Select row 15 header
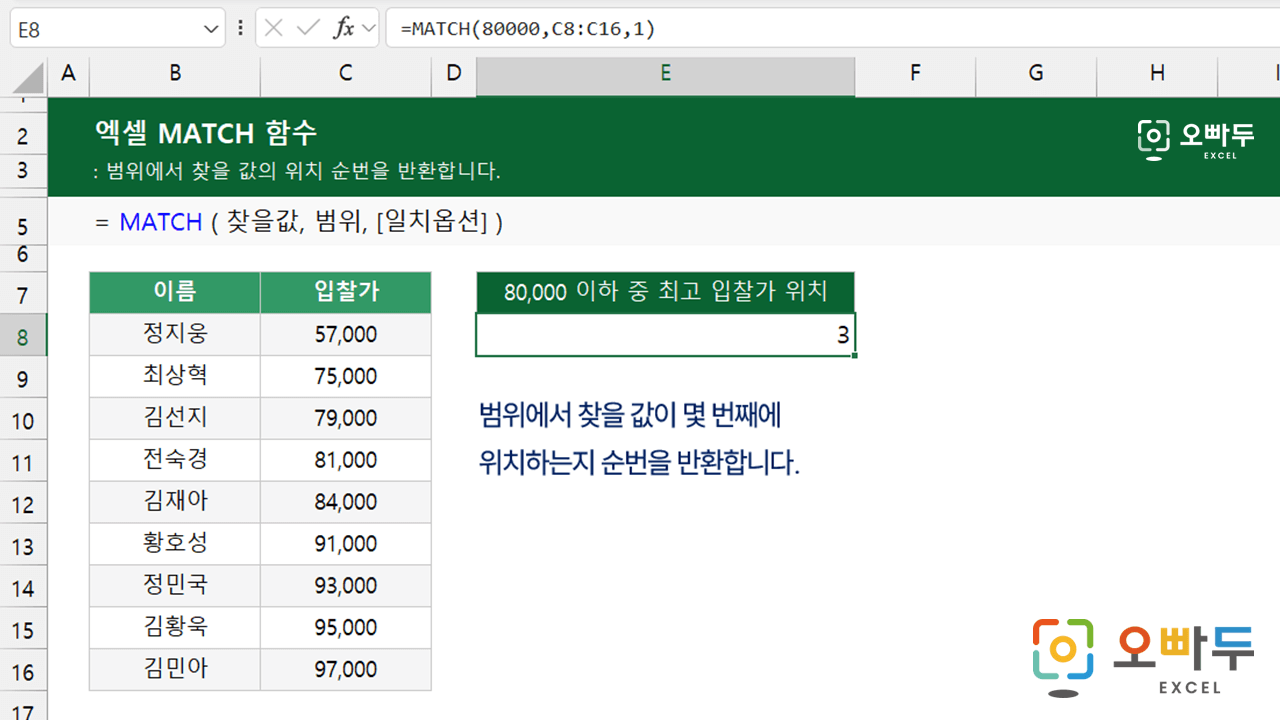The height and width of the screenshot is (720, 1280). 23,630
